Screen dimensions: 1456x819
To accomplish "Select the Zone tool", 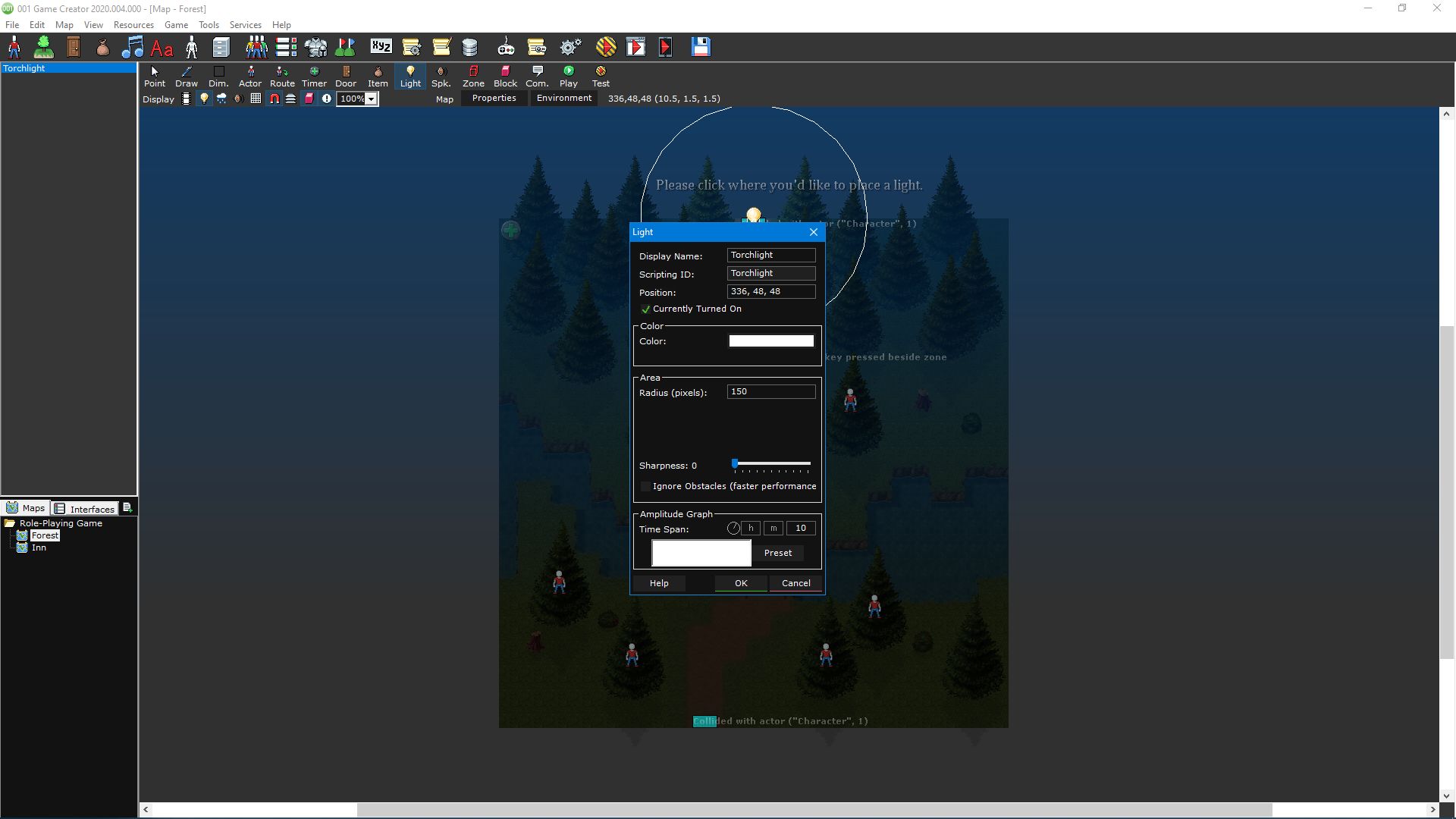I will coord(473,77).
